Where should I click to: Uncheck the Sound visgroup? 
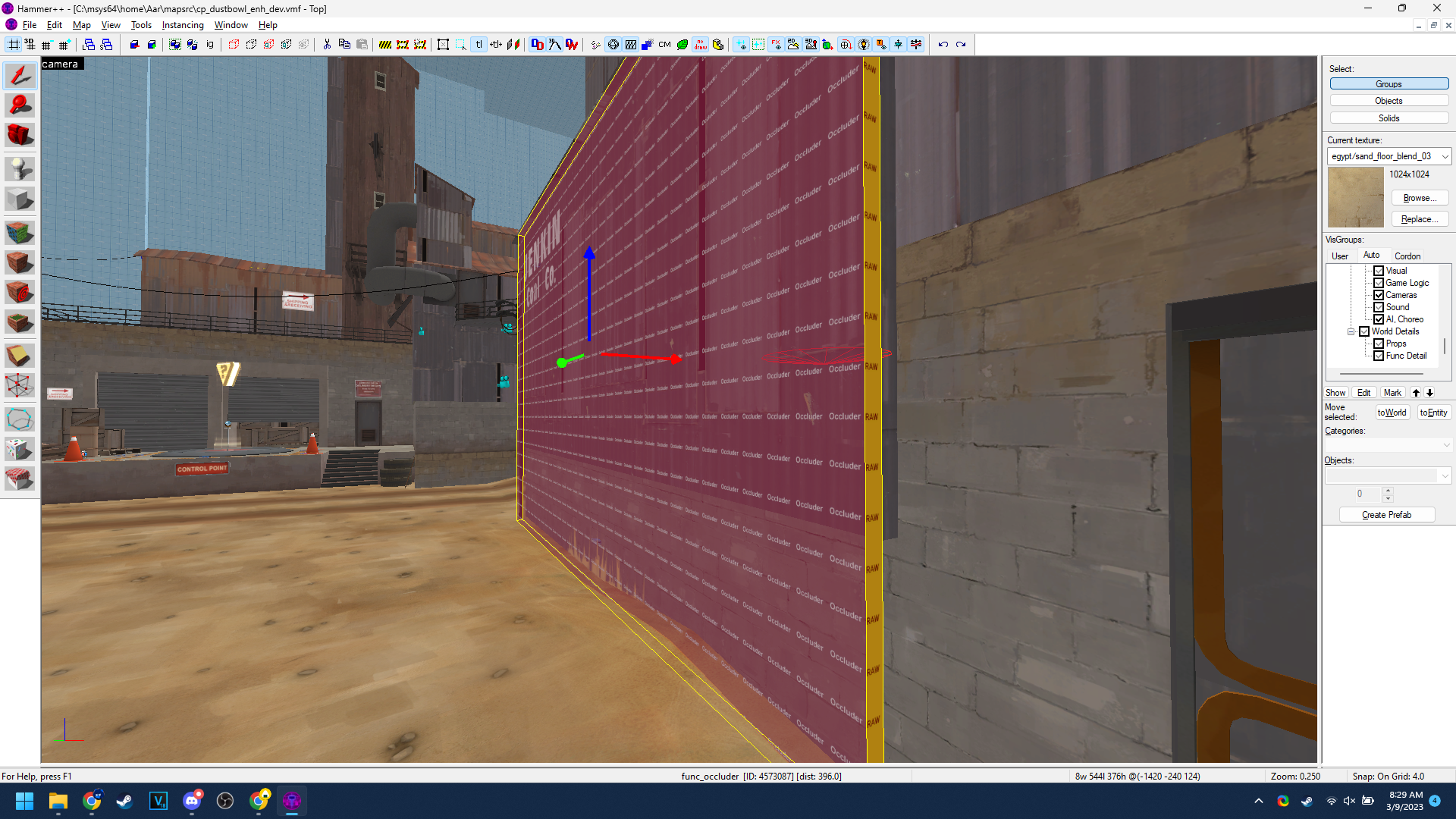click(x=1379, y=306)
